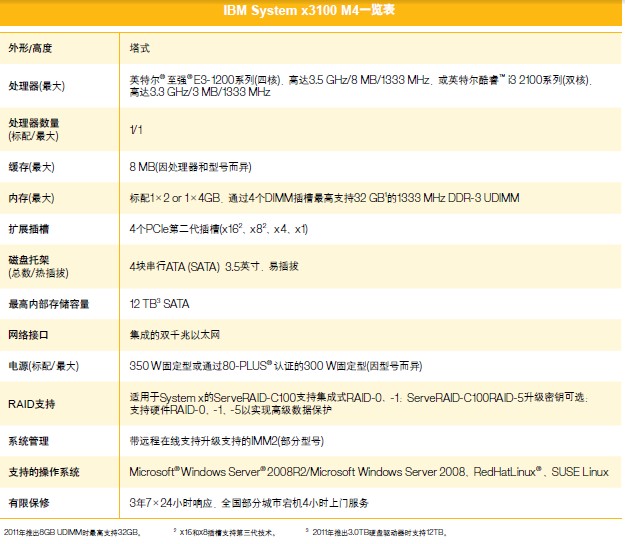Click the table title 'IBM System x3100 M4一览表'
This screenshot has height=544, width=625.
[309, 10]
